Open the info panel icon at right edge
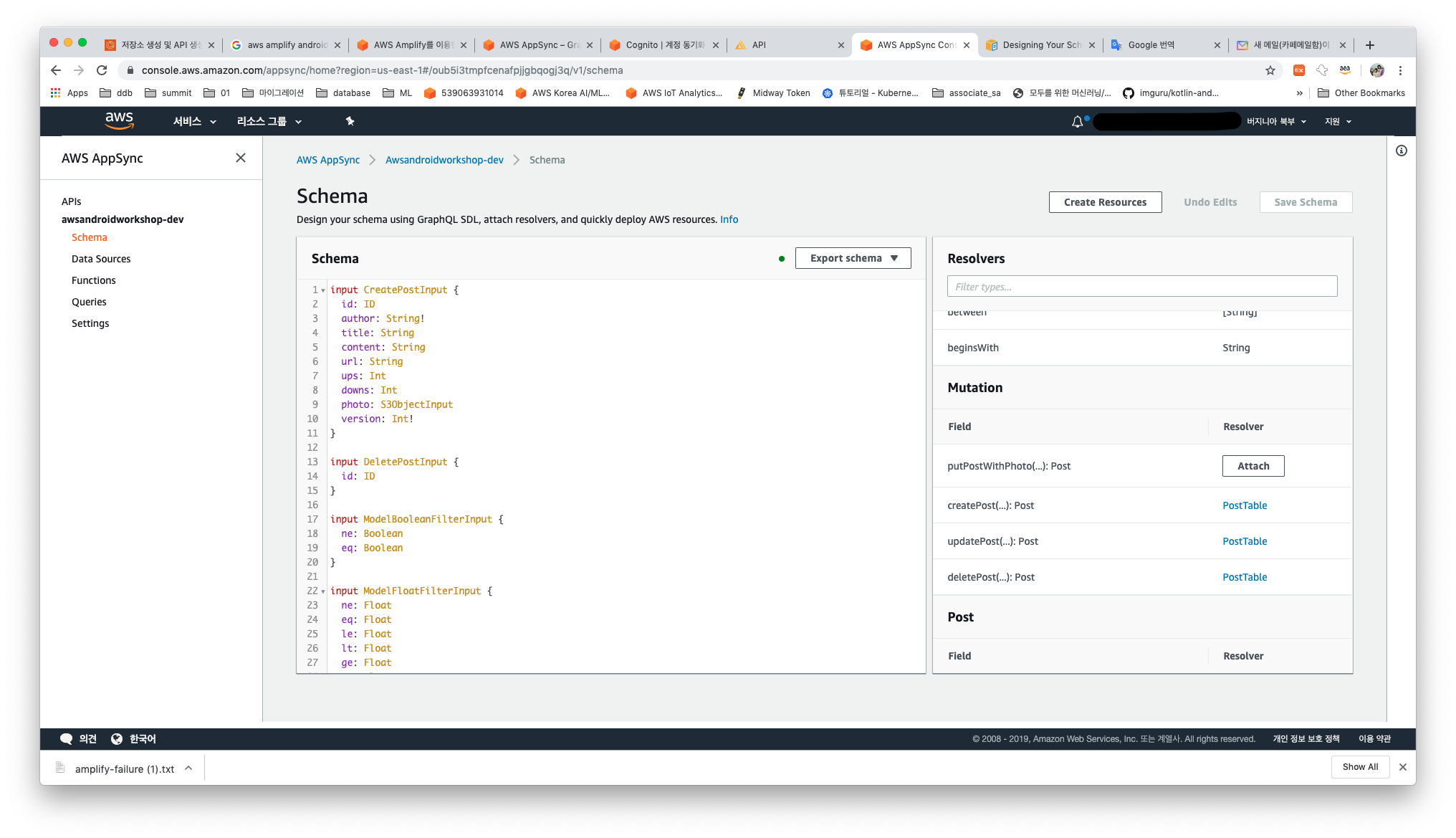1456x838 pixels. tap(1402, 151)
